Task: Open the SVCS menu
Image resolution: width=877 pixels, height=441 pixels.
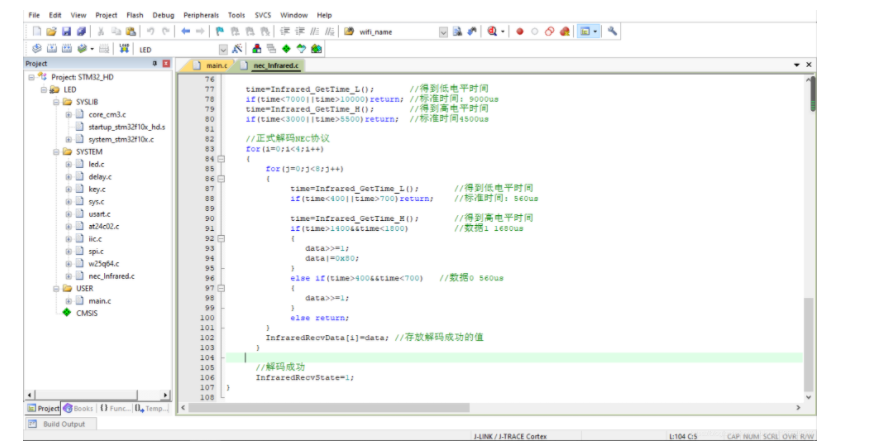Action: (x=263, y=15)
